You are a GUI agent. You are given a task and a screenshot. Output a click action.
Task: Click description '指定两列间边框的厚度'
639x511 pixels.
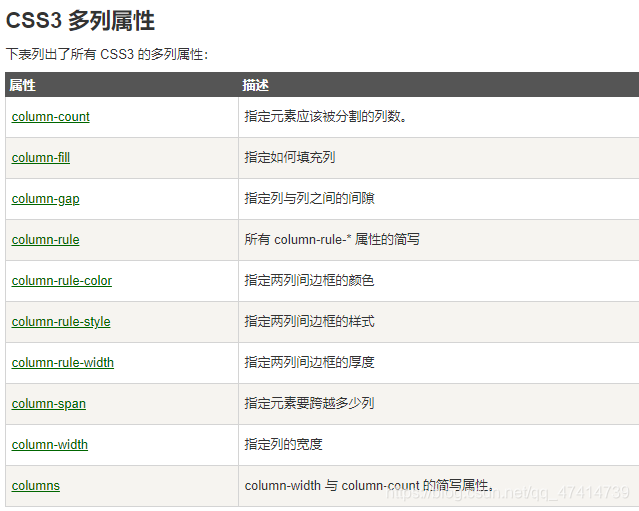pyautogui.click(x=309, y=362)
